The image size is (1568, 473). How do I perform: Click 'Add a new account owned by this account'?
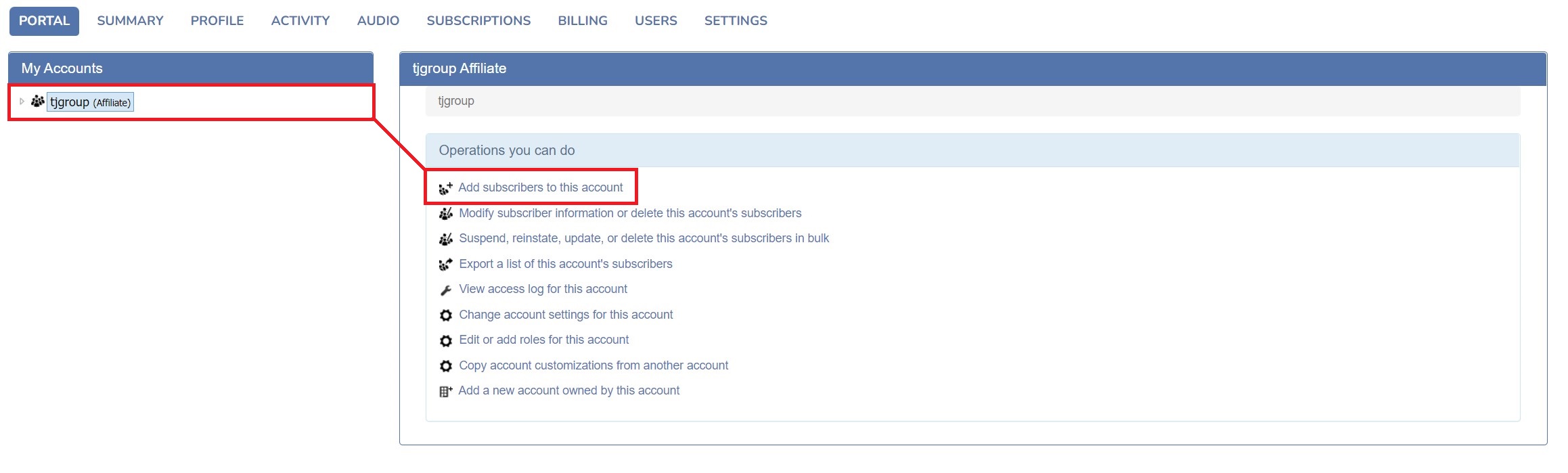point(568,390)
